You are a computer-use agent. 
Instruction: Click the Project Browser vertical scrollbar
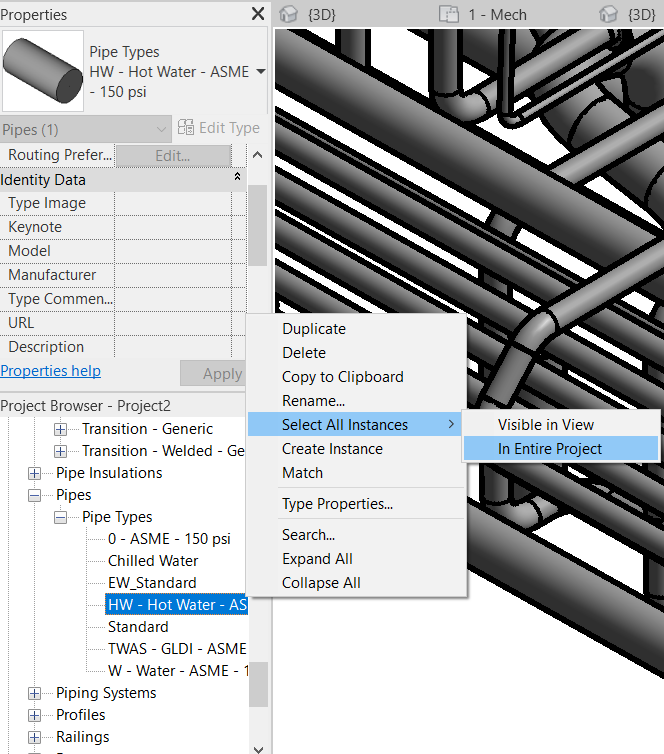pyautogui.click(x=258, y=684)
